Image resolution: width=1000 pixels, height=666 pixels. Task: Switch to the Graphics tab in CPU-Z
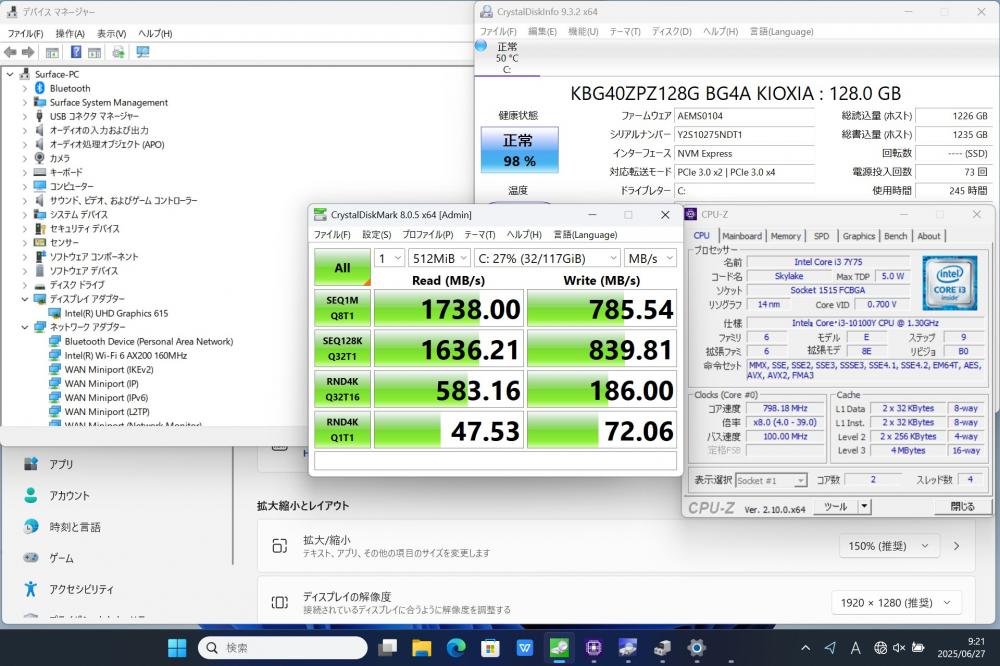(x=858, y=236)
